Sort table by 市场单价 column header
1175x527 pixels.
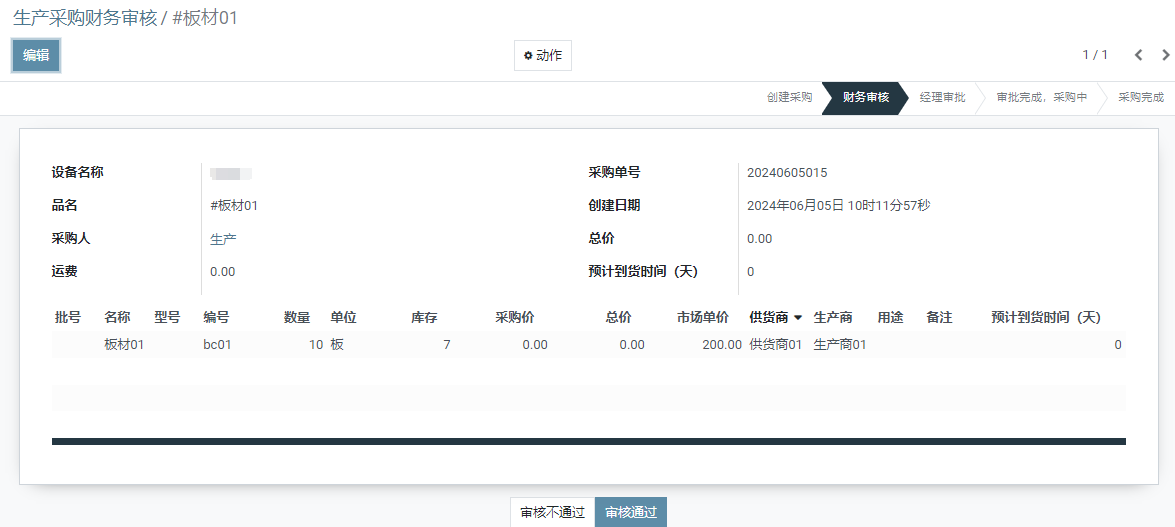click(x=702, y=318)
